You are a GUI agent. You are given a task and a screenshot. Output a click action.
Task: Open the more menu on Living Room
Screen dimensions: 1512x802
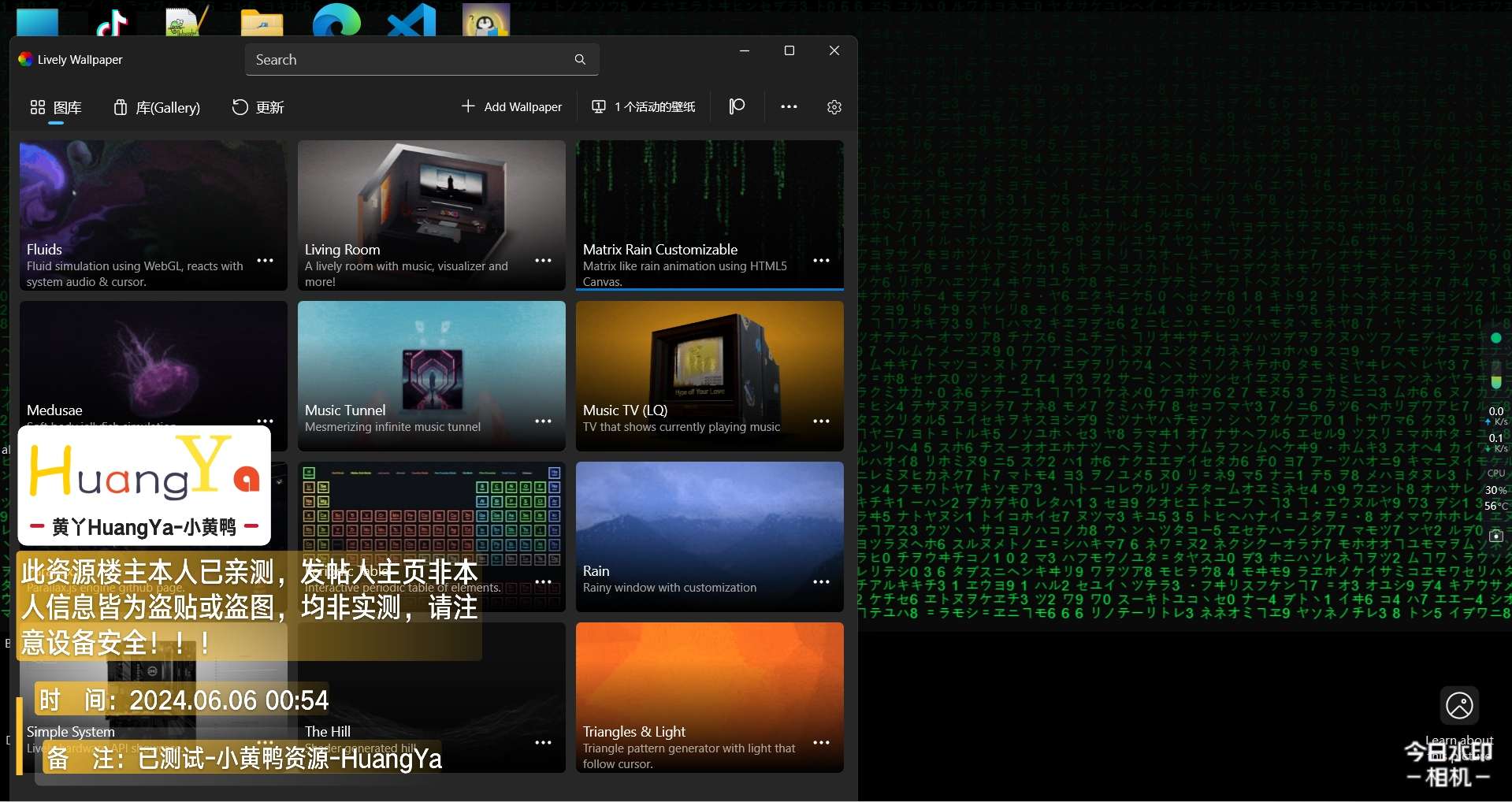coord(544,261)
